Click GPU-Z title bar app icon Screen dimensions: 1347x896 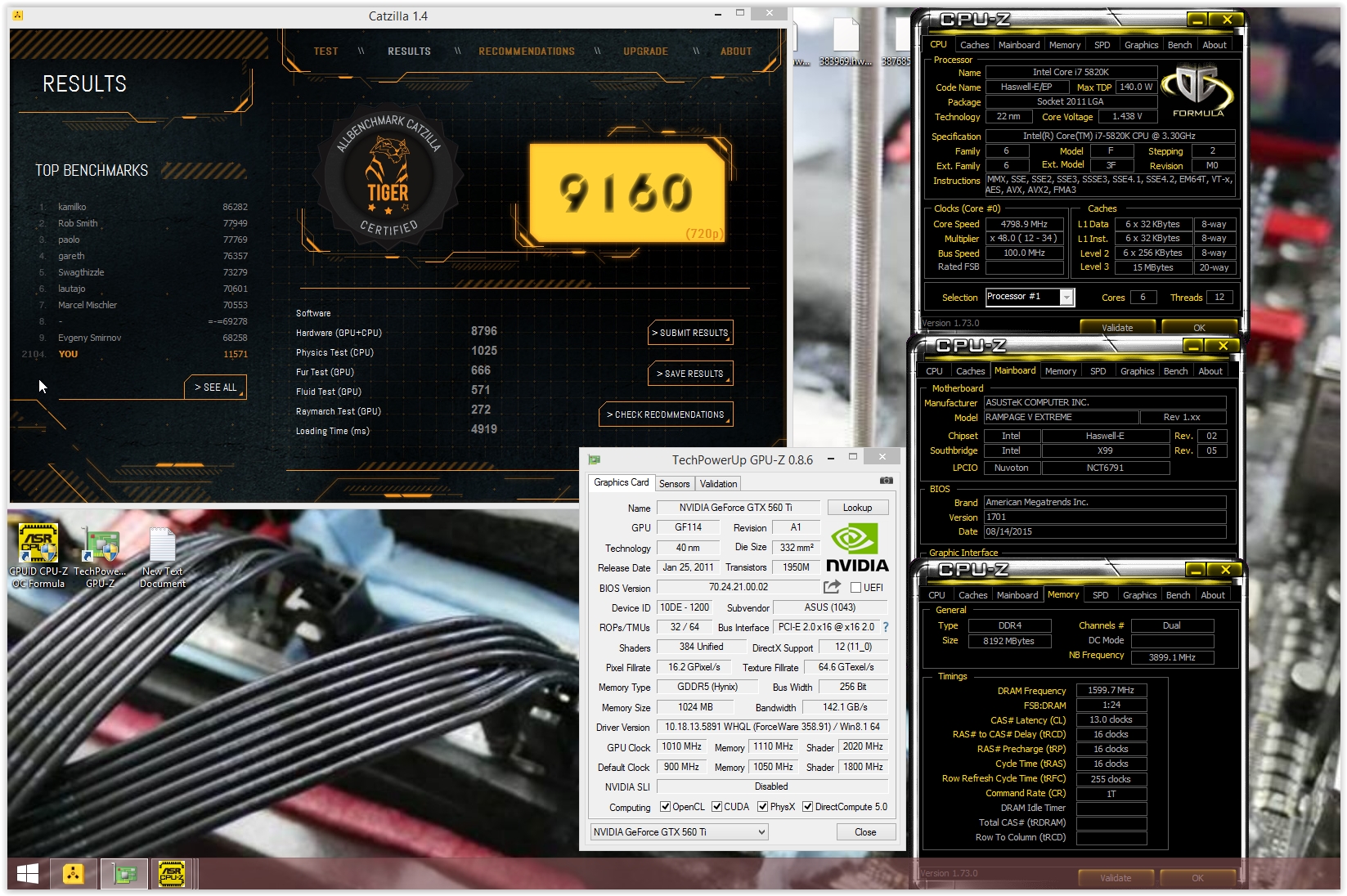[594, 459]
